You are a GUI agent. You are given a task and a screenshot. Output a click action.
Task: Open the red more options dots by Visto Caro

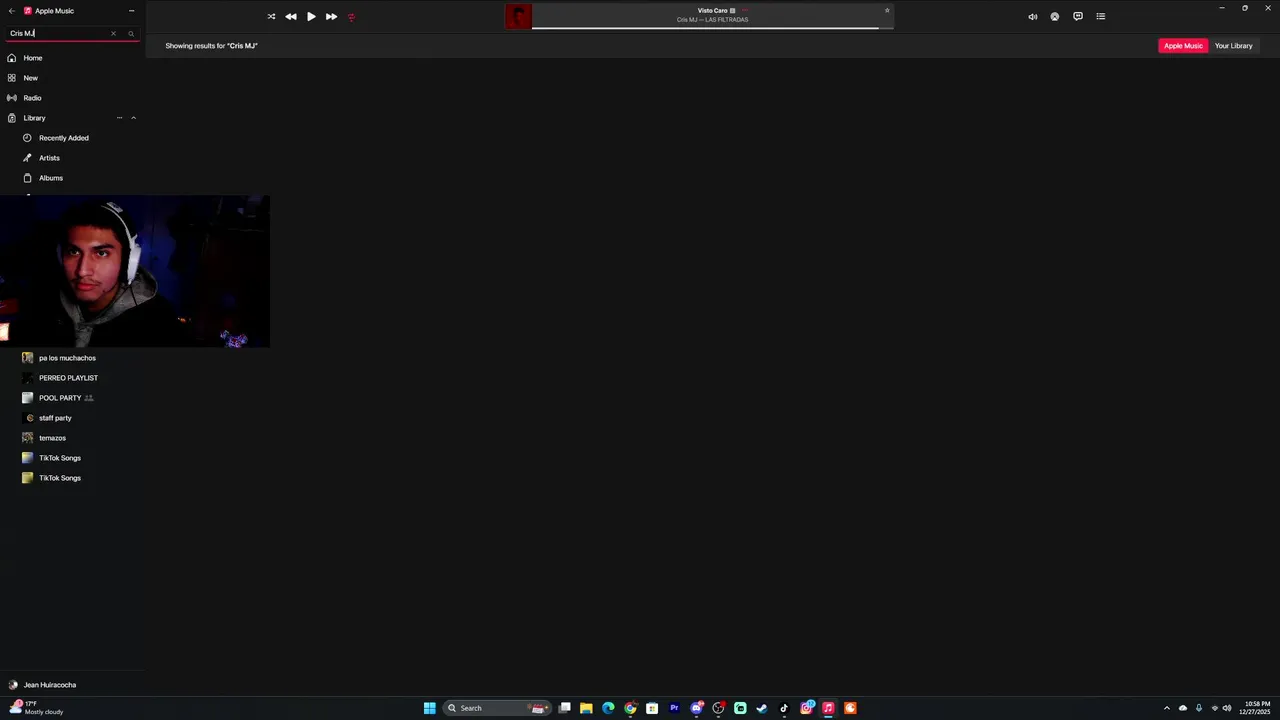[x=745, y=10]
